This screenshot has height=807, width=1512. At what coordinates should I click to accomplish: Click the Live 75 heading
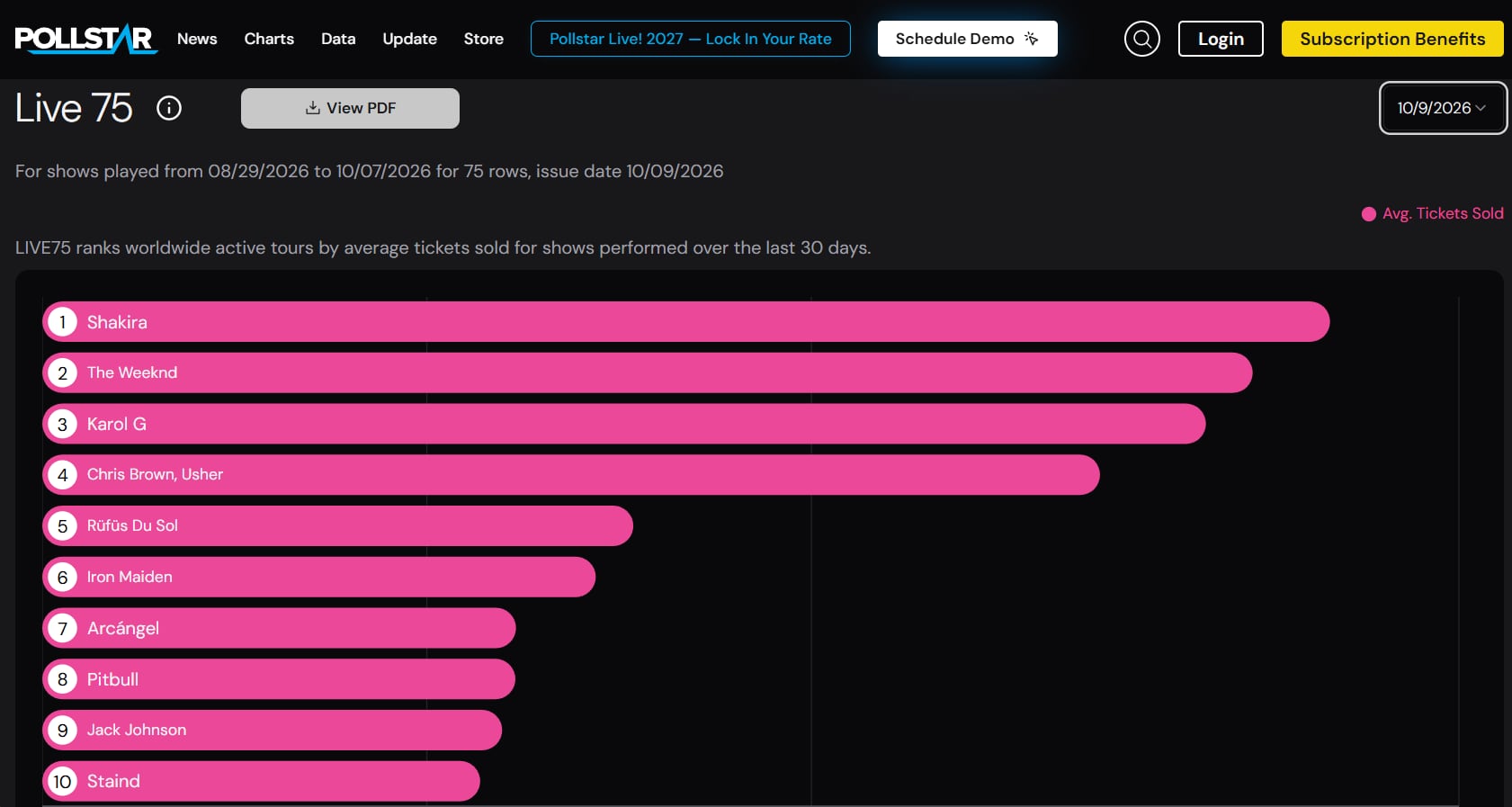pyautogui.click(x=74, y=108)
